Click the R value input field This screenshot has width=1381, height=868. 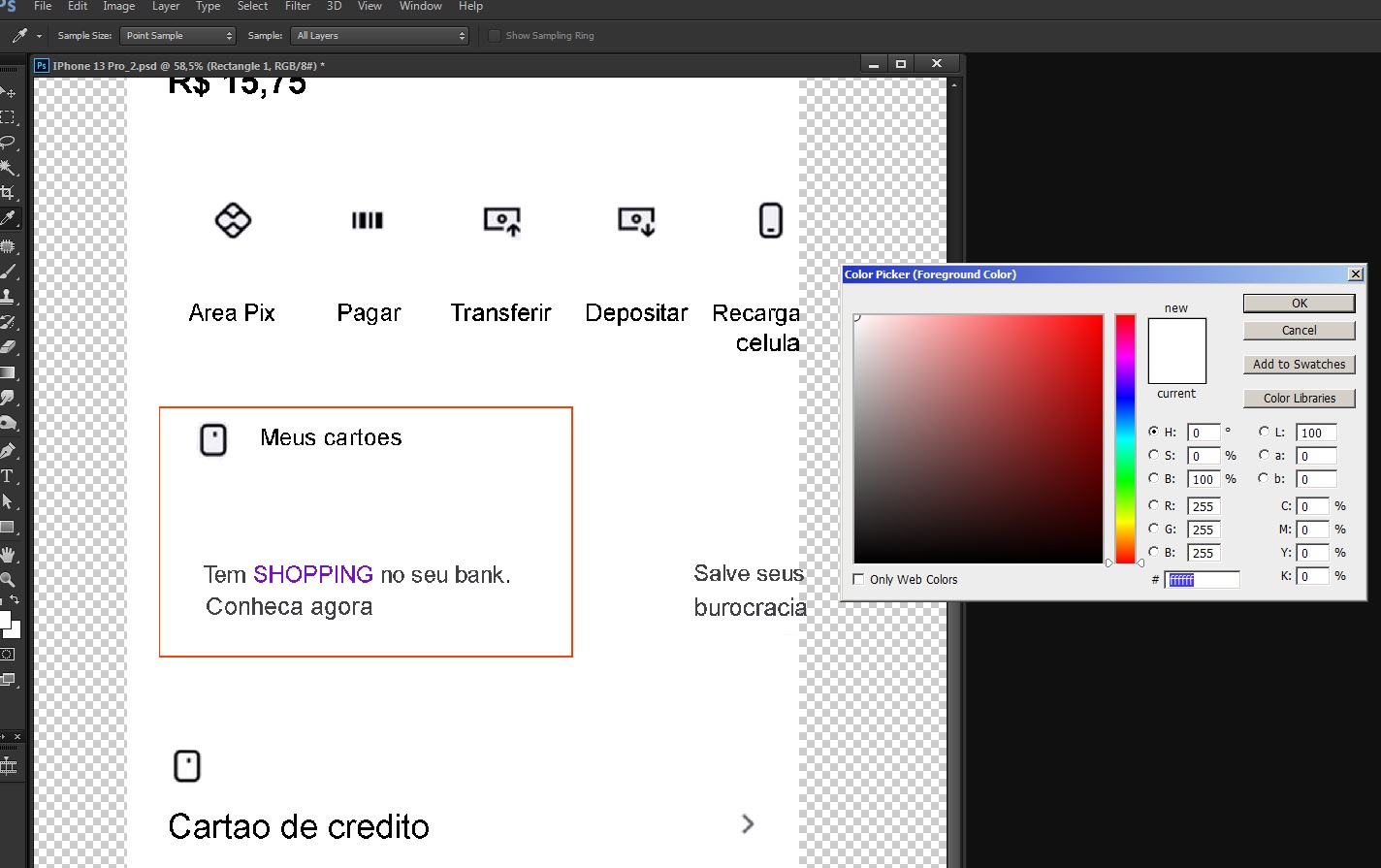pos(1204,506)
